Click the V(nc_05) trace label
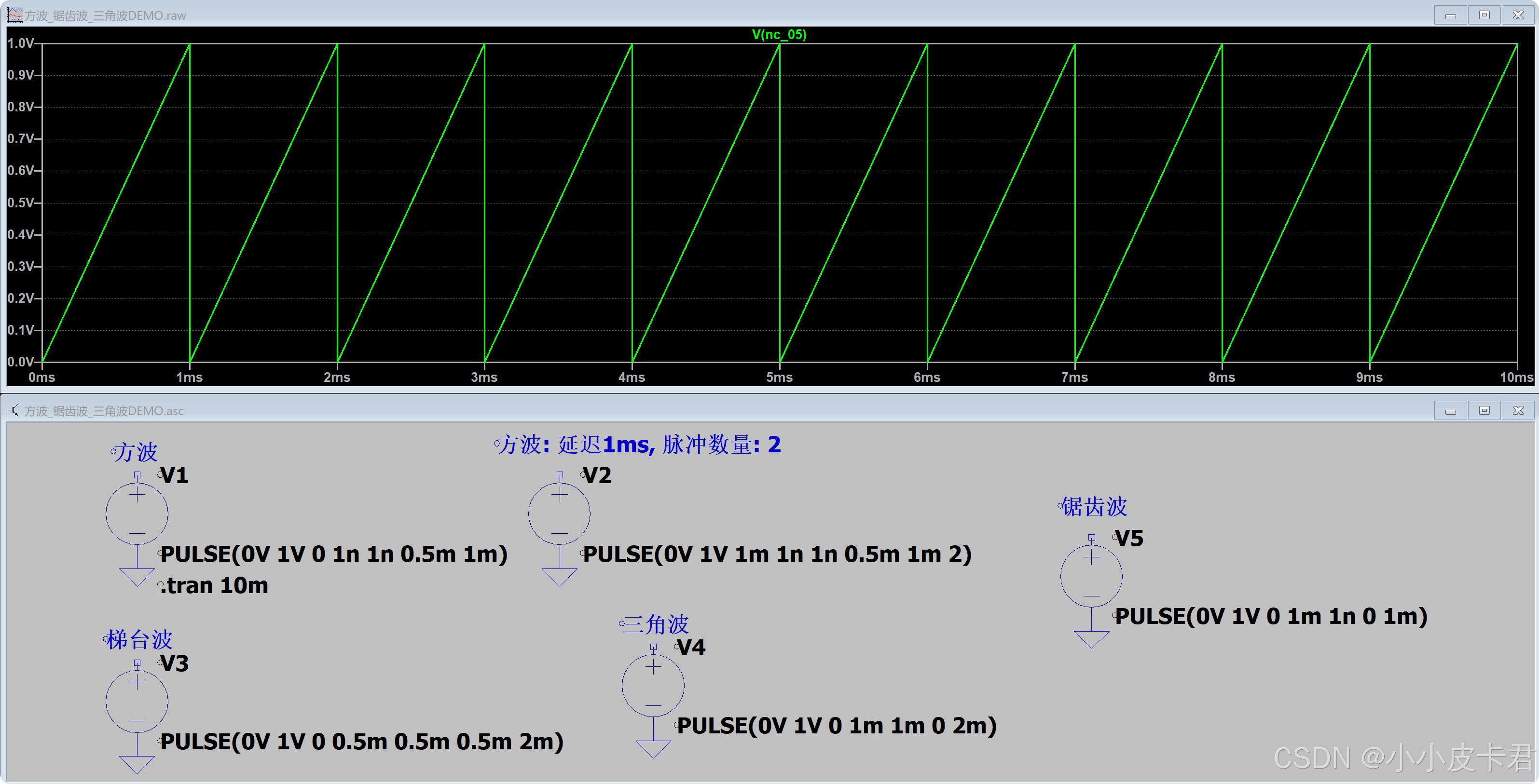This screenshot has width=1539, height=784. 779,35
